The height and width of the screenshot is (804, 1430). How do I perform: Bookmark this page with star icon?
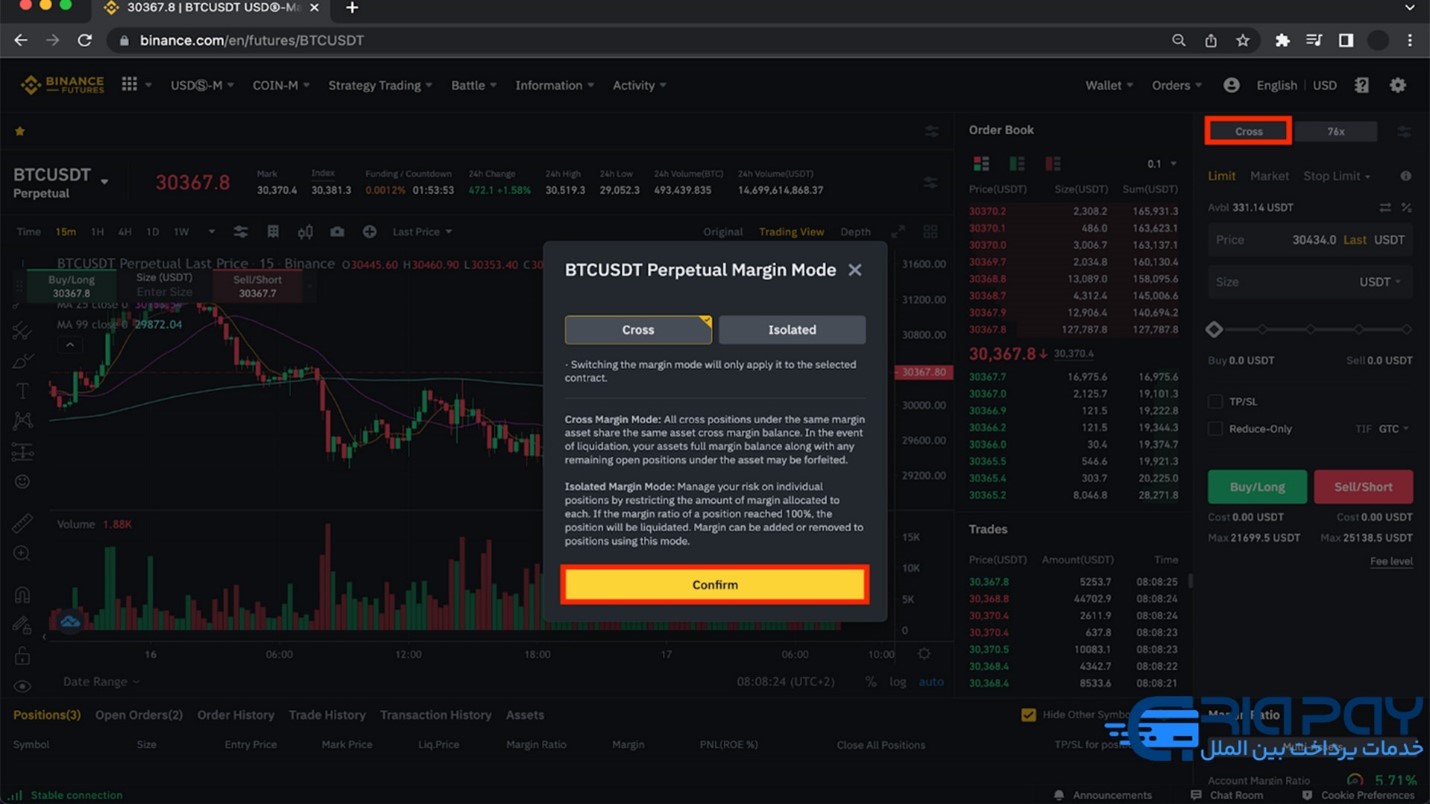(1242, 40)
